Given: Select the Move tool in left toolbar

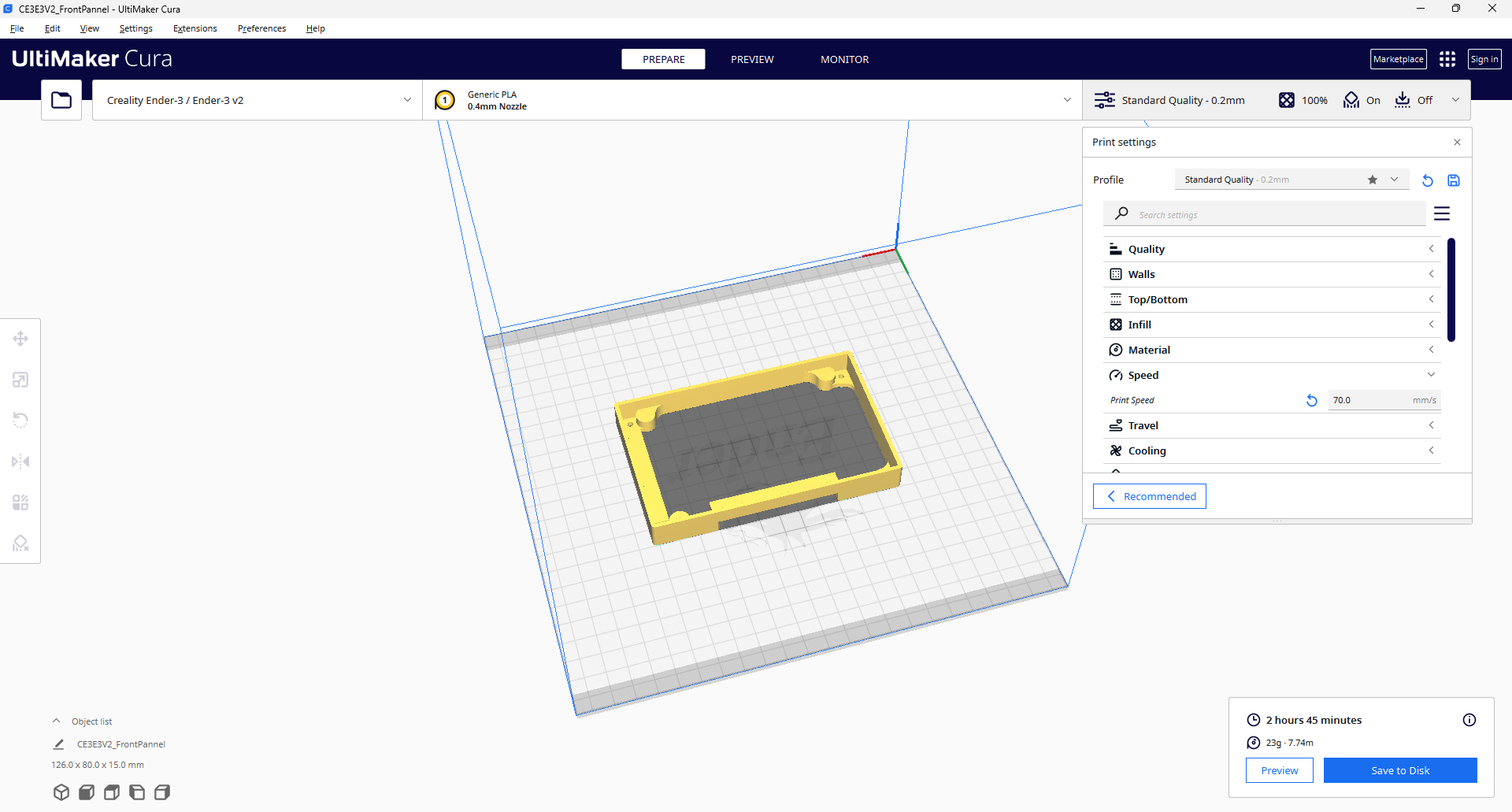Looking at the screenshot, I should coord(20,339).
